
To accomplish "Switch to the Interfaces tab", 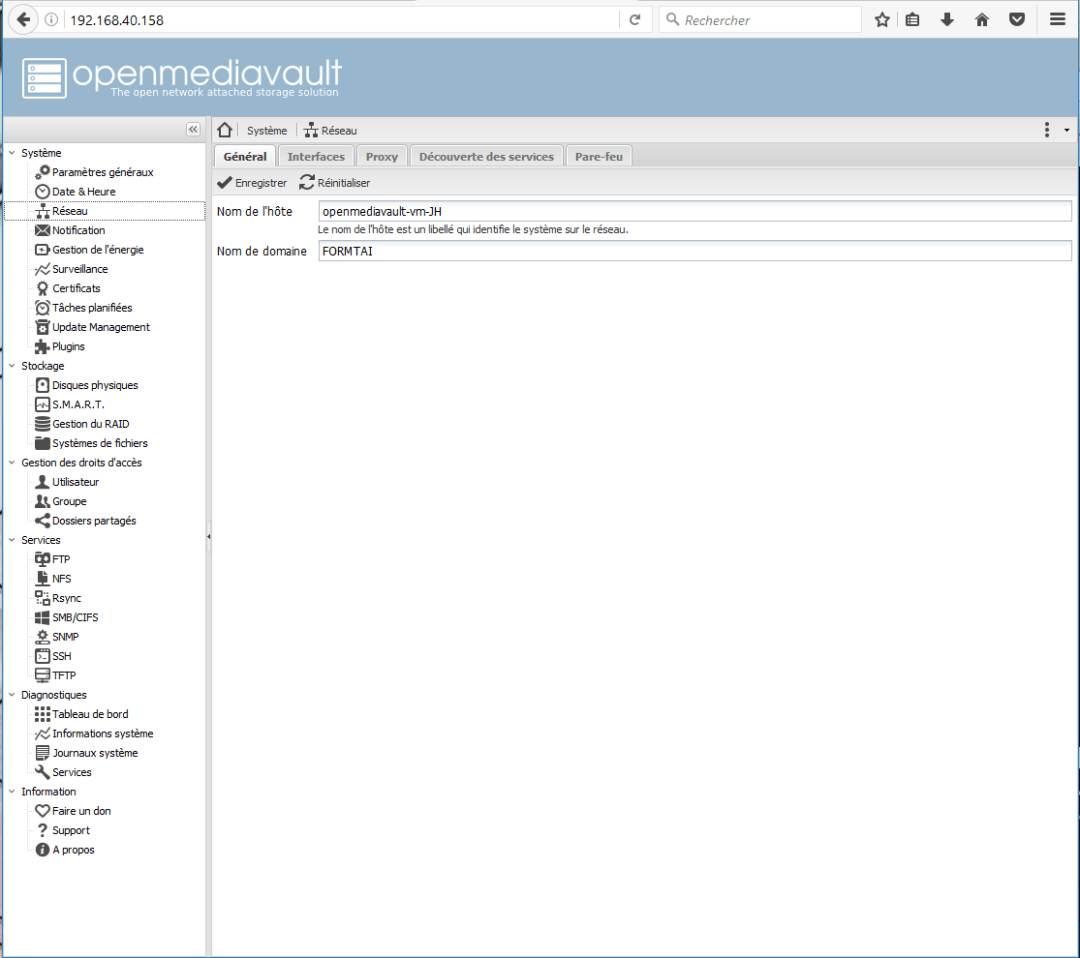I will click(x=316, y=155).
